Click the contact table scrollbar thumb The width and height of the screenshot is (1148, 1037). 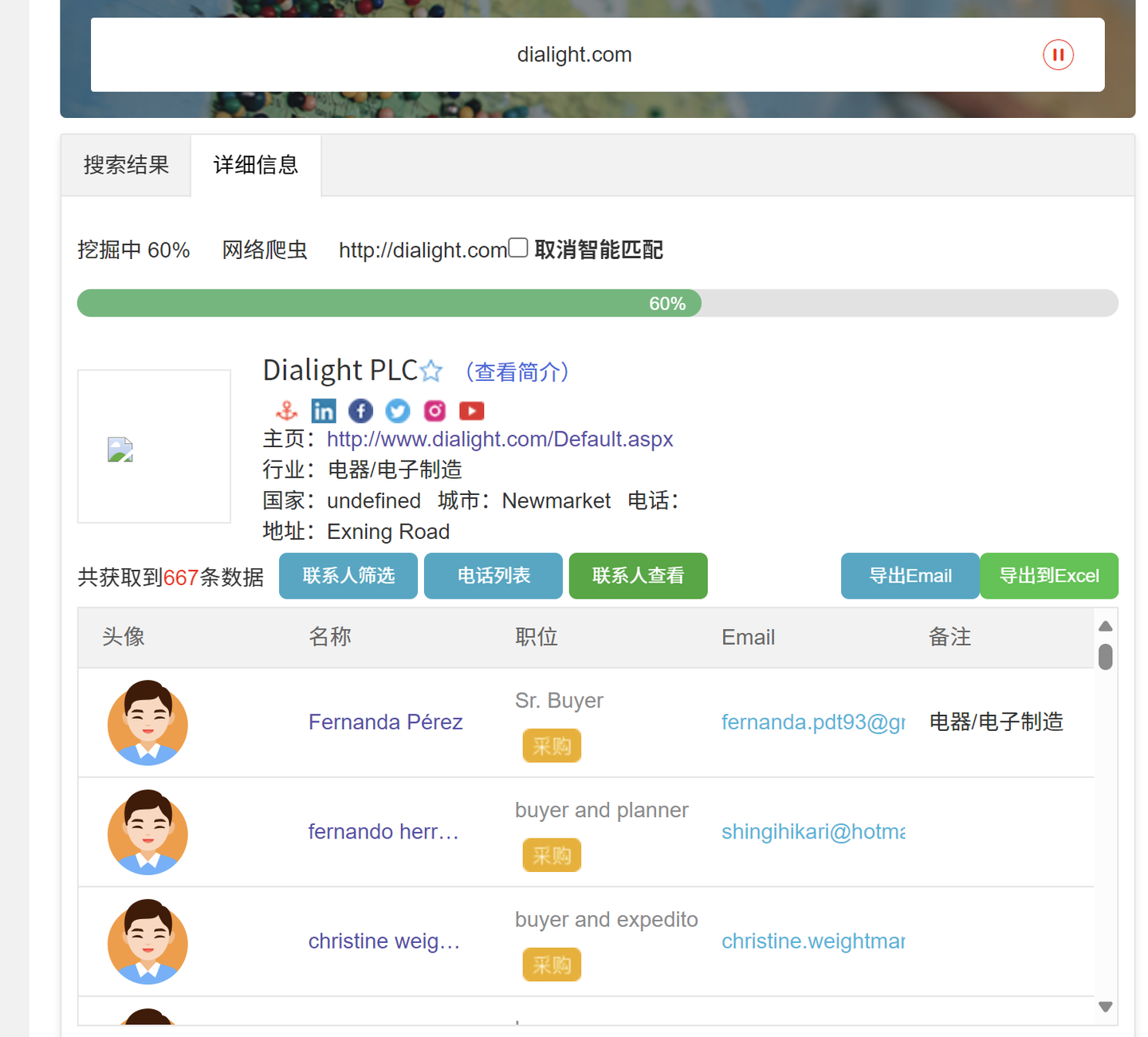pos(1105,657)
